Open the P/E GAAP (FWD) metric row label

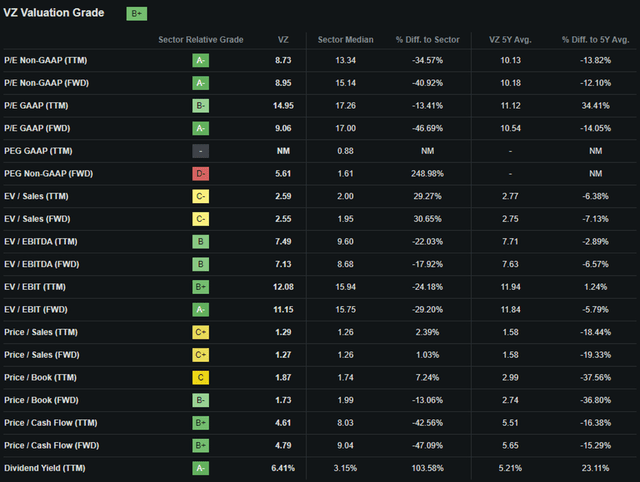[37, 128]
